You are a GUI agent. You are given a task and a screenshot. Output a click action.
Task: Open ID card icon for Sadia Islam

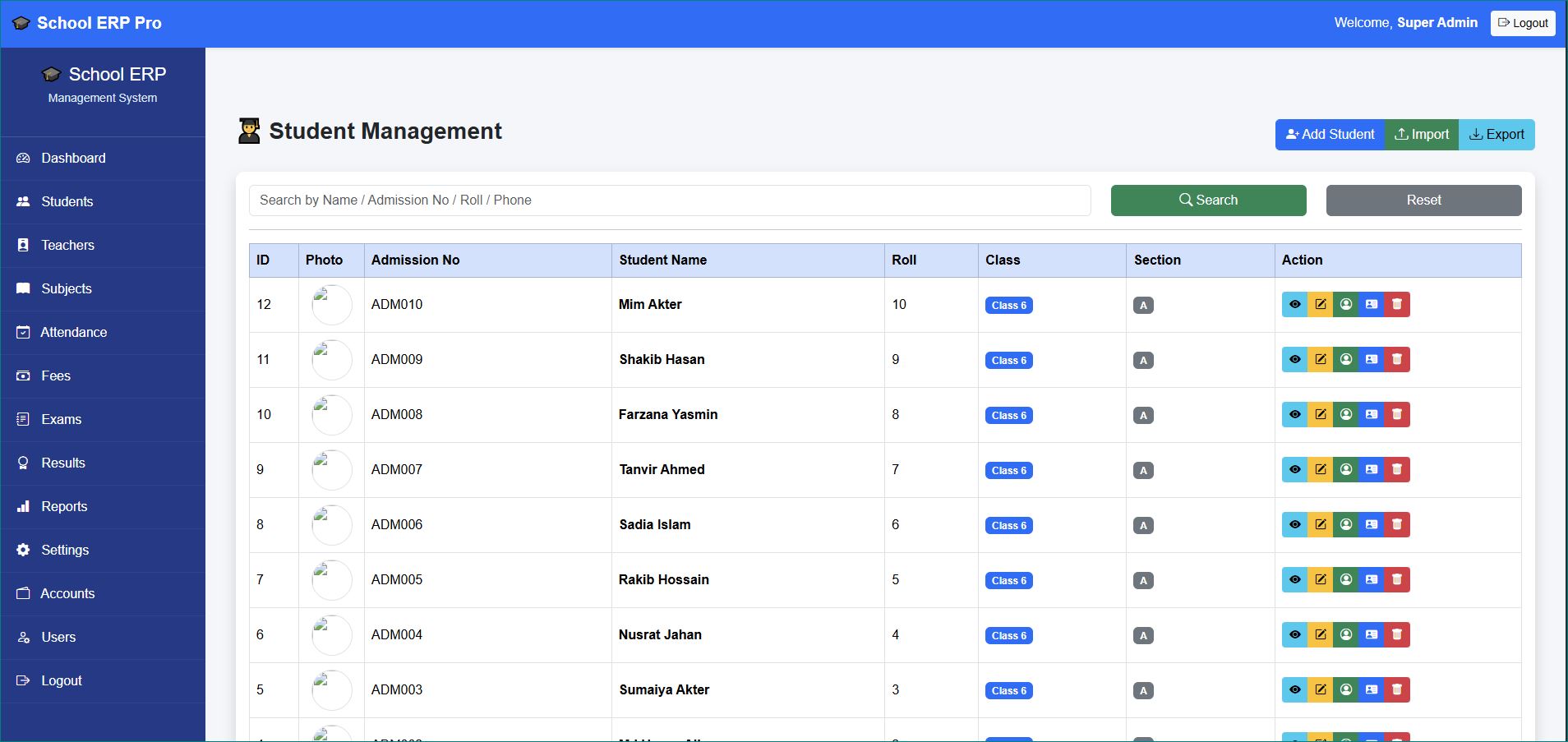(x=1372, y=525)
